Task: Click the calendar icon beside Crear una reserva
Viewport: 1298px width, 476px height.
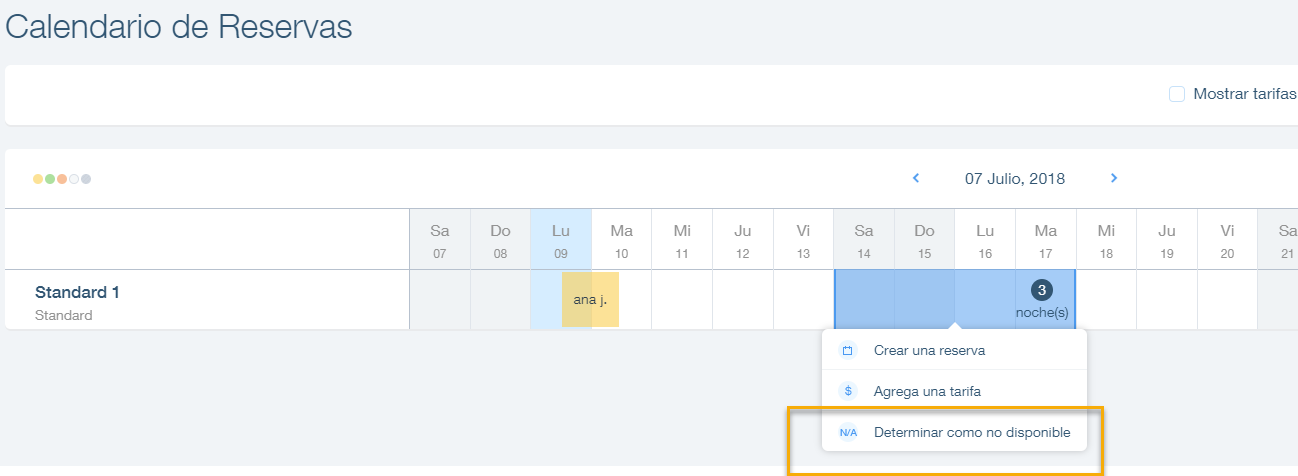Action: (x=848, y=350)
